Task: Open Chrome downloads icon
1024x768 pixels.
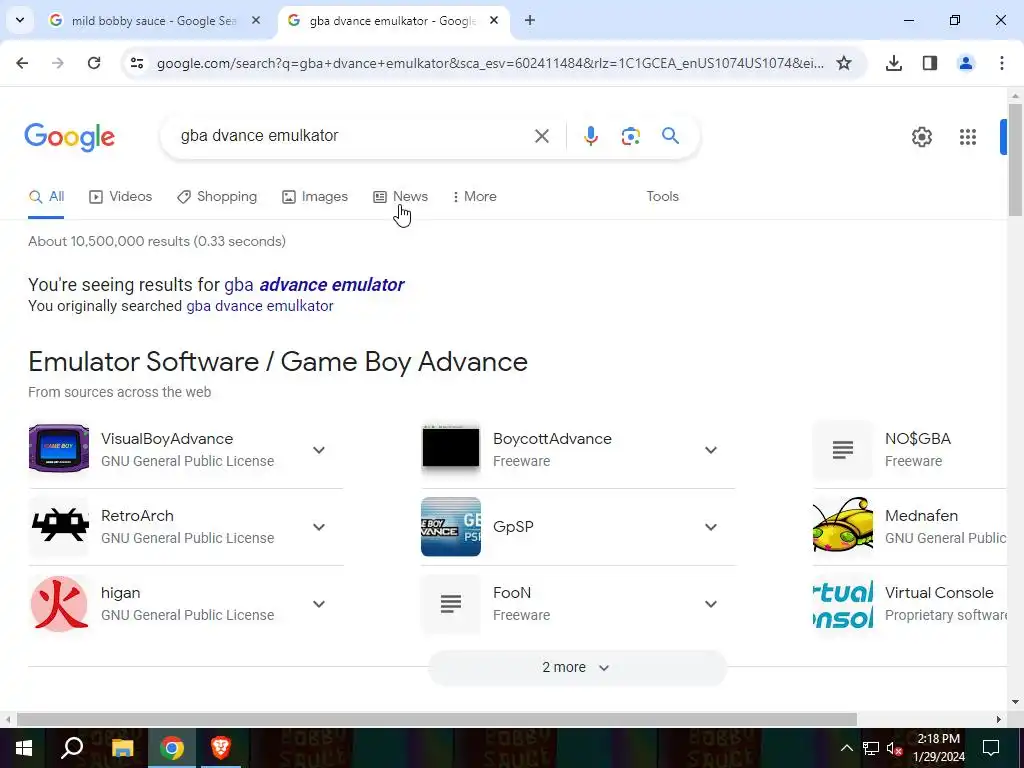Action: [x=893, y=63]
